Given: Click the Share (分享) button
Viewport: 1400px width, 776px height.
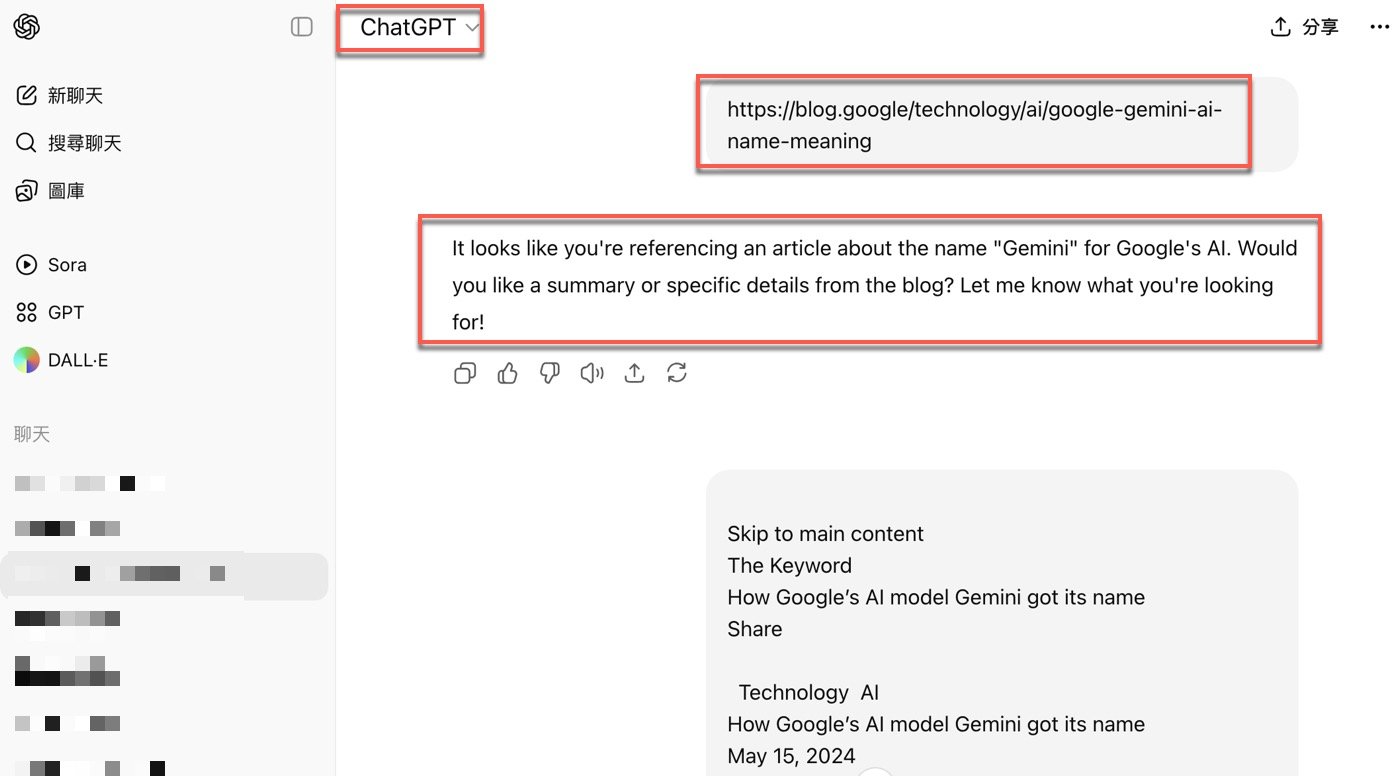Looking at the screenshot, I should click(1304, 27).
